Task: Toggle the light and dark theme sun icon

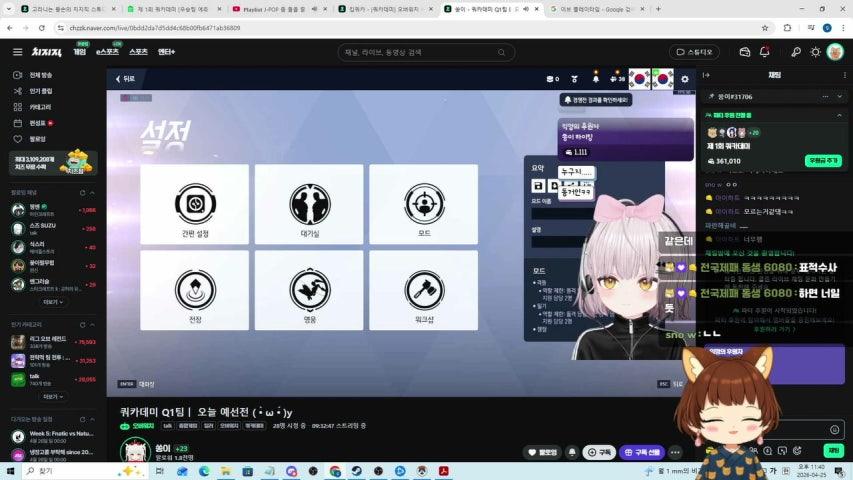Action: (815, 52)
